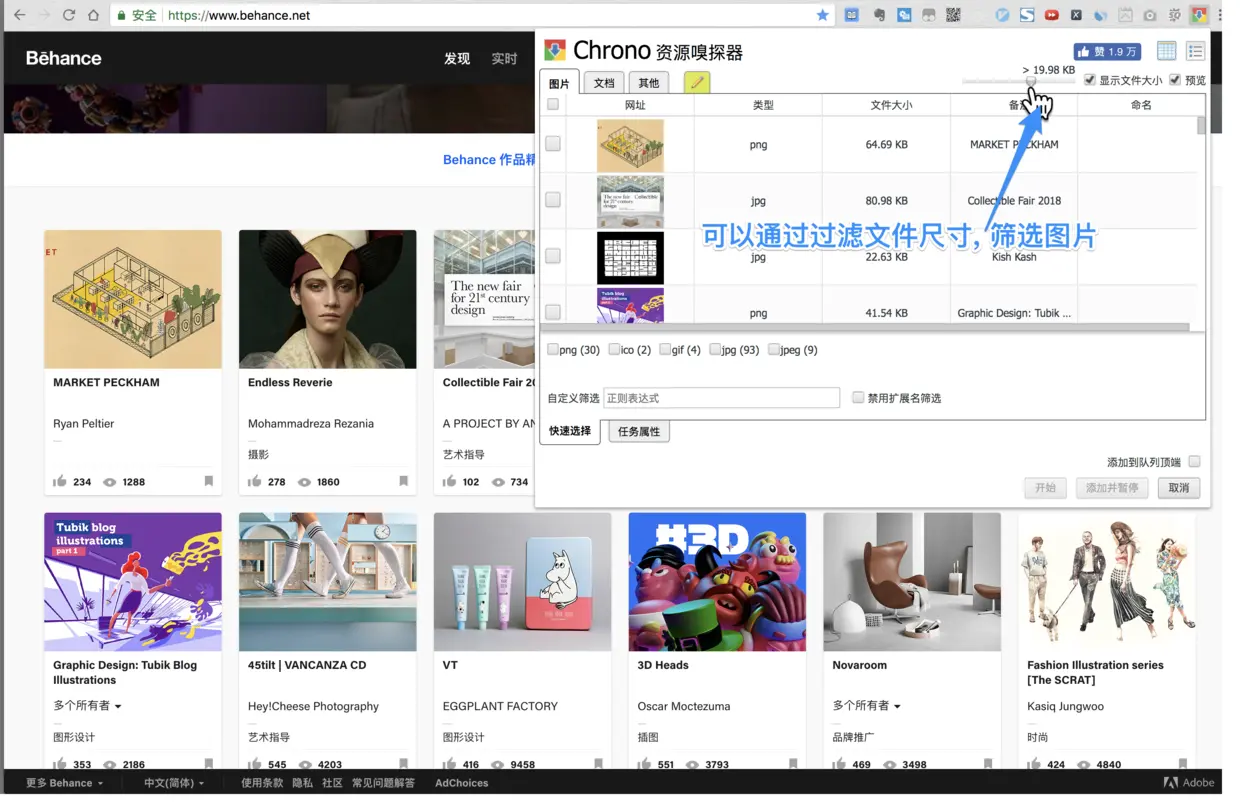Switch to the 文档 tab
The image size is (1240, 812).
click(x=604, y=83)
